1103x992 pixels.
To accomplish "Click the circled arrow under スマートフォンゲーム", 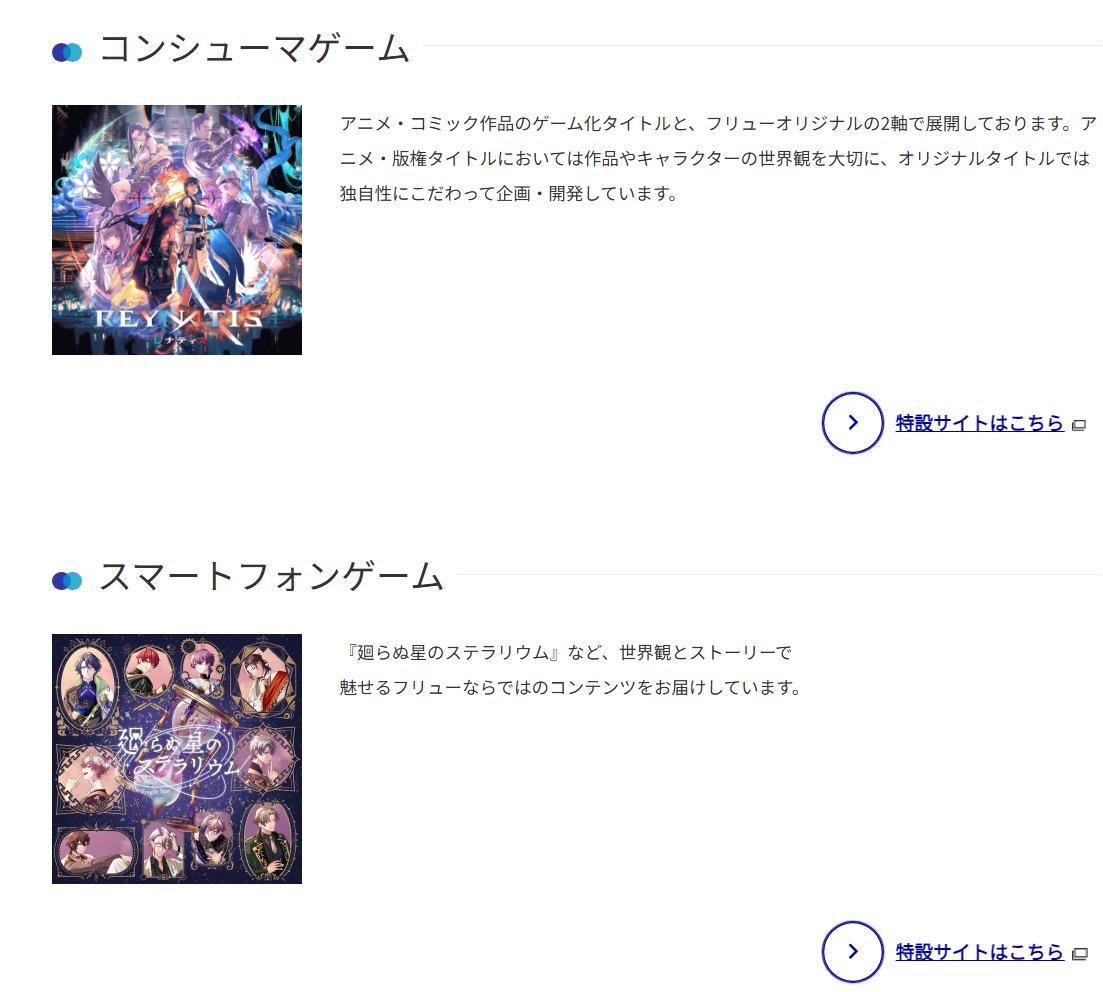I will click(x=852, y=951).
